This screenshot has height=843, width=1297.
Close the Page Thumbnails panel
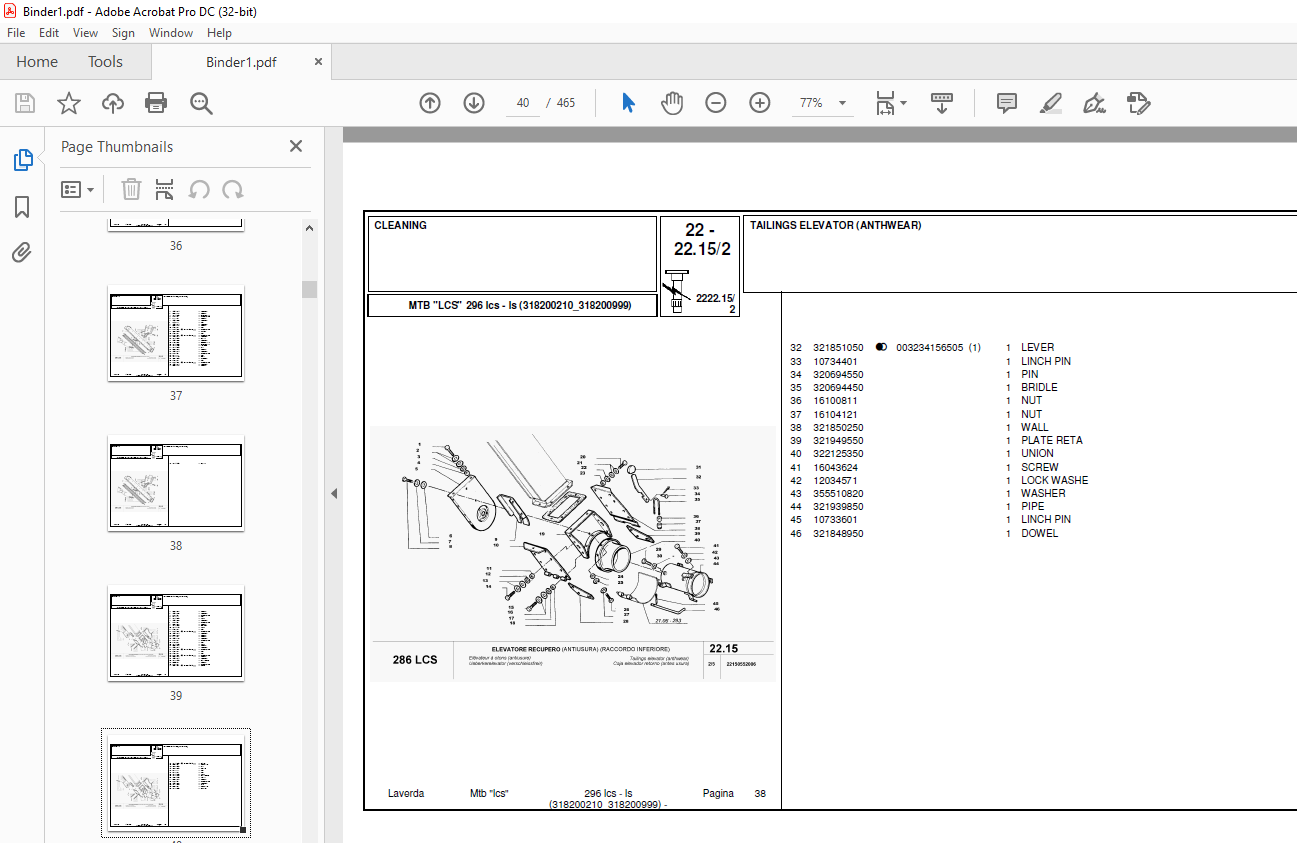coord(296,146)
